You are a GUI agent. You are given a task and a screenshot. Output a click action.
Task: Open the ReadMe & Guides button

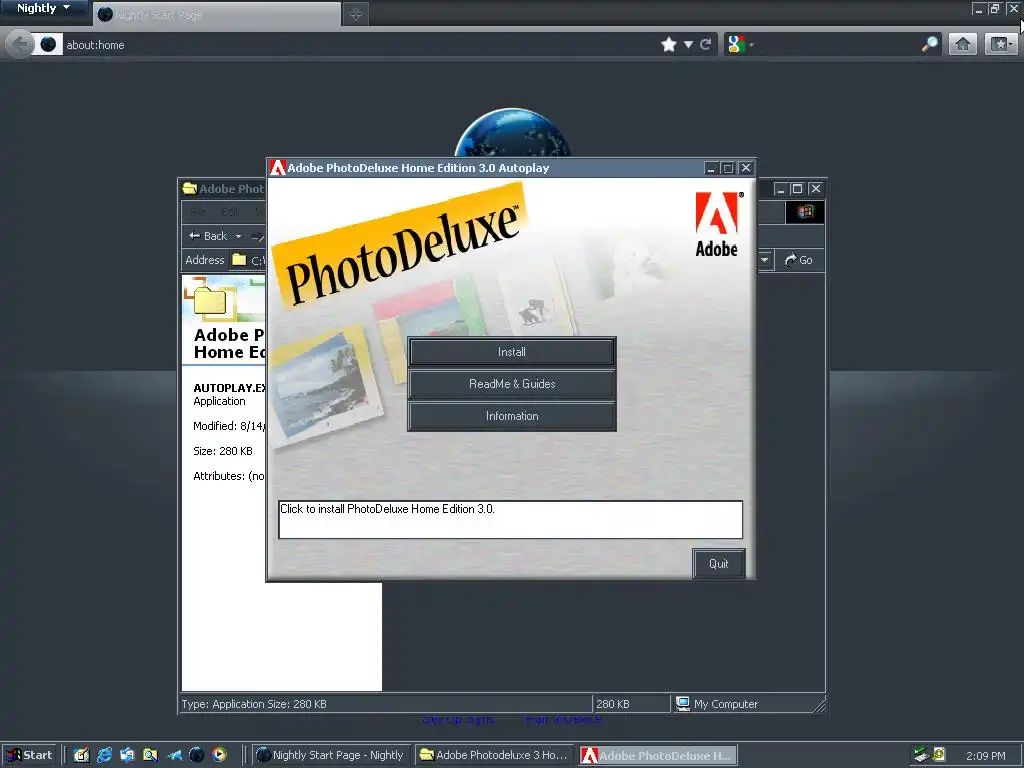pos(512,384)
